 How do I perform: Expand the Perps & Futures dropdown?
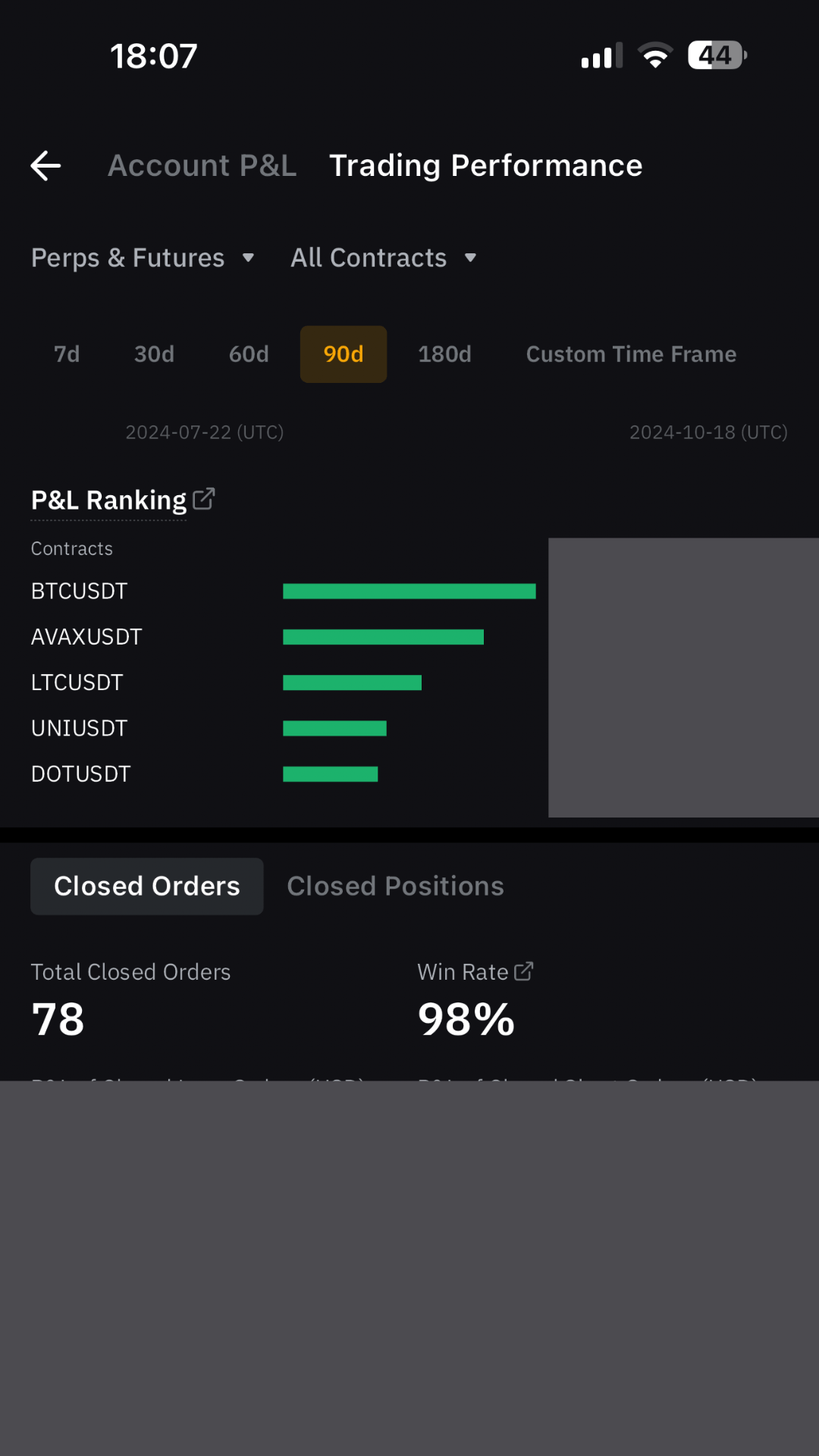click(143, 258)
